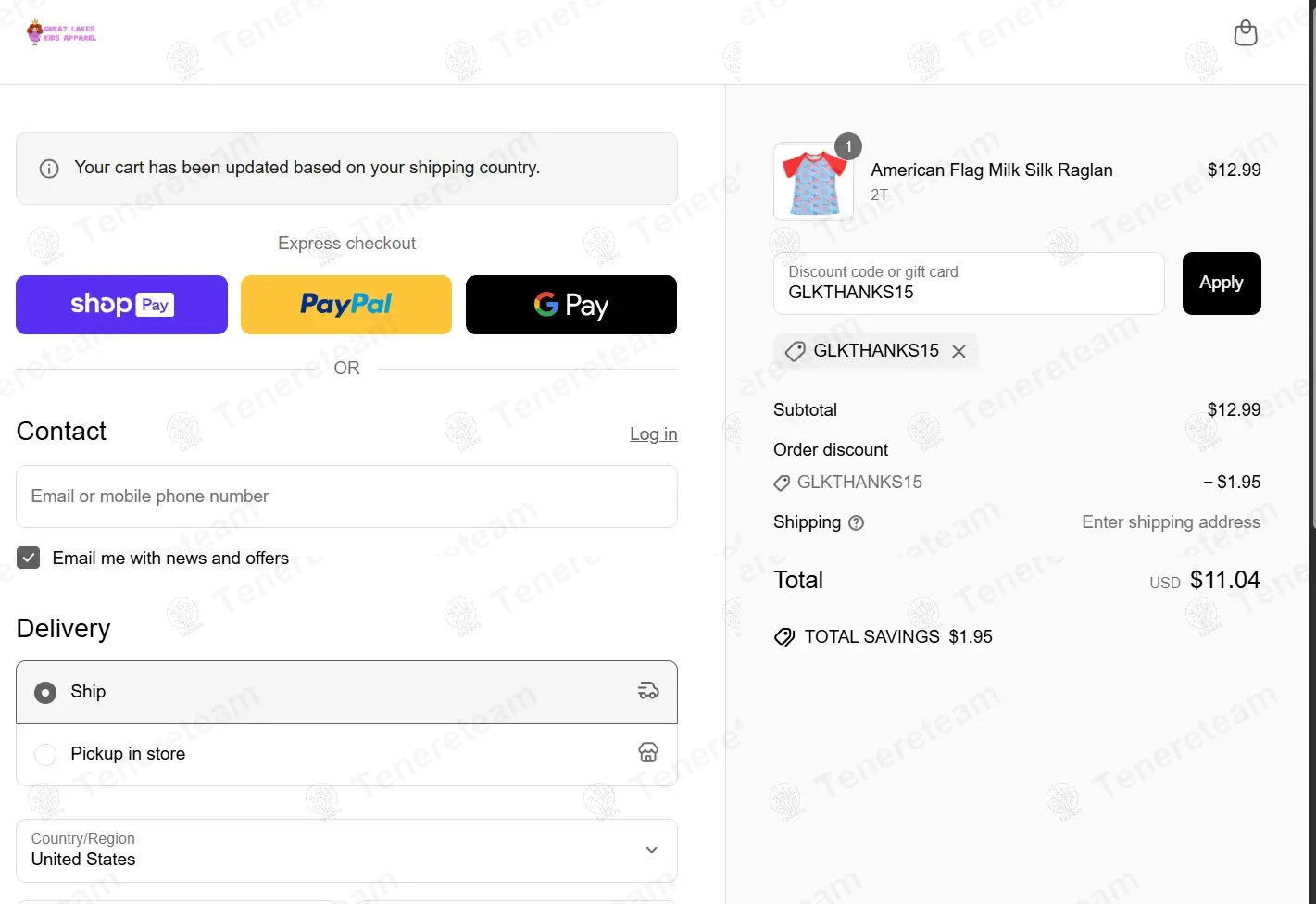Open the Country/Region dropdown
Image resolution: width=1316 pixels, height=904 pixels.
[x=346, y=850]
